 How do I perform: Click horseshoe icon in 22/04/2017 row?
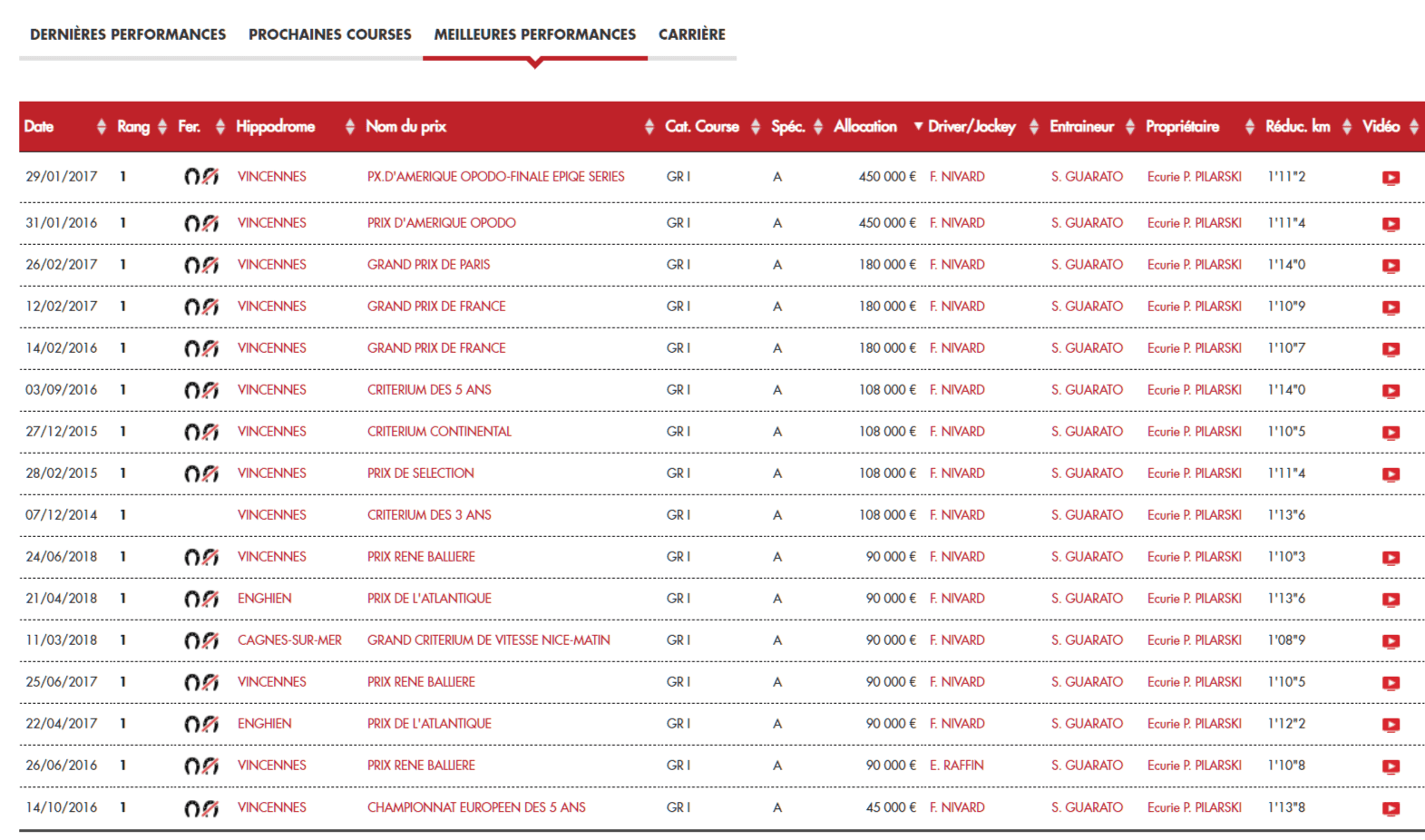tap(201, 724)
